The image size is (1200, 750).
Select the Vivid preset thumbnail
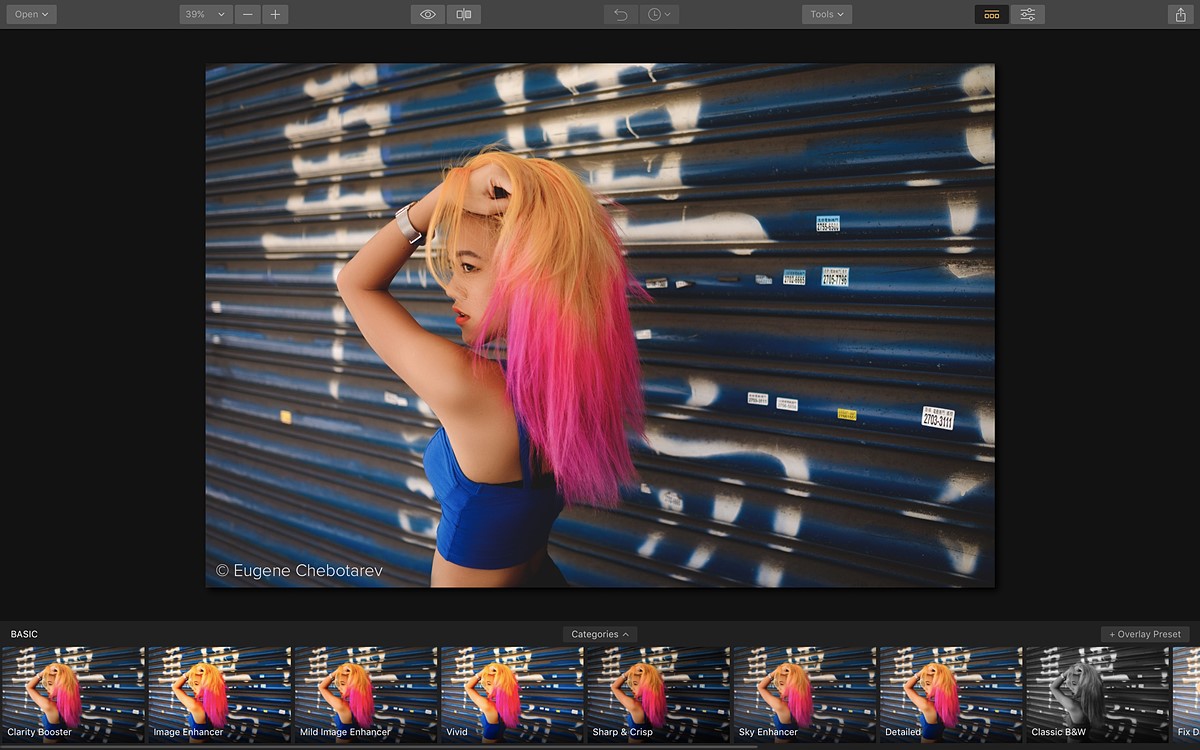click(512, 693)
